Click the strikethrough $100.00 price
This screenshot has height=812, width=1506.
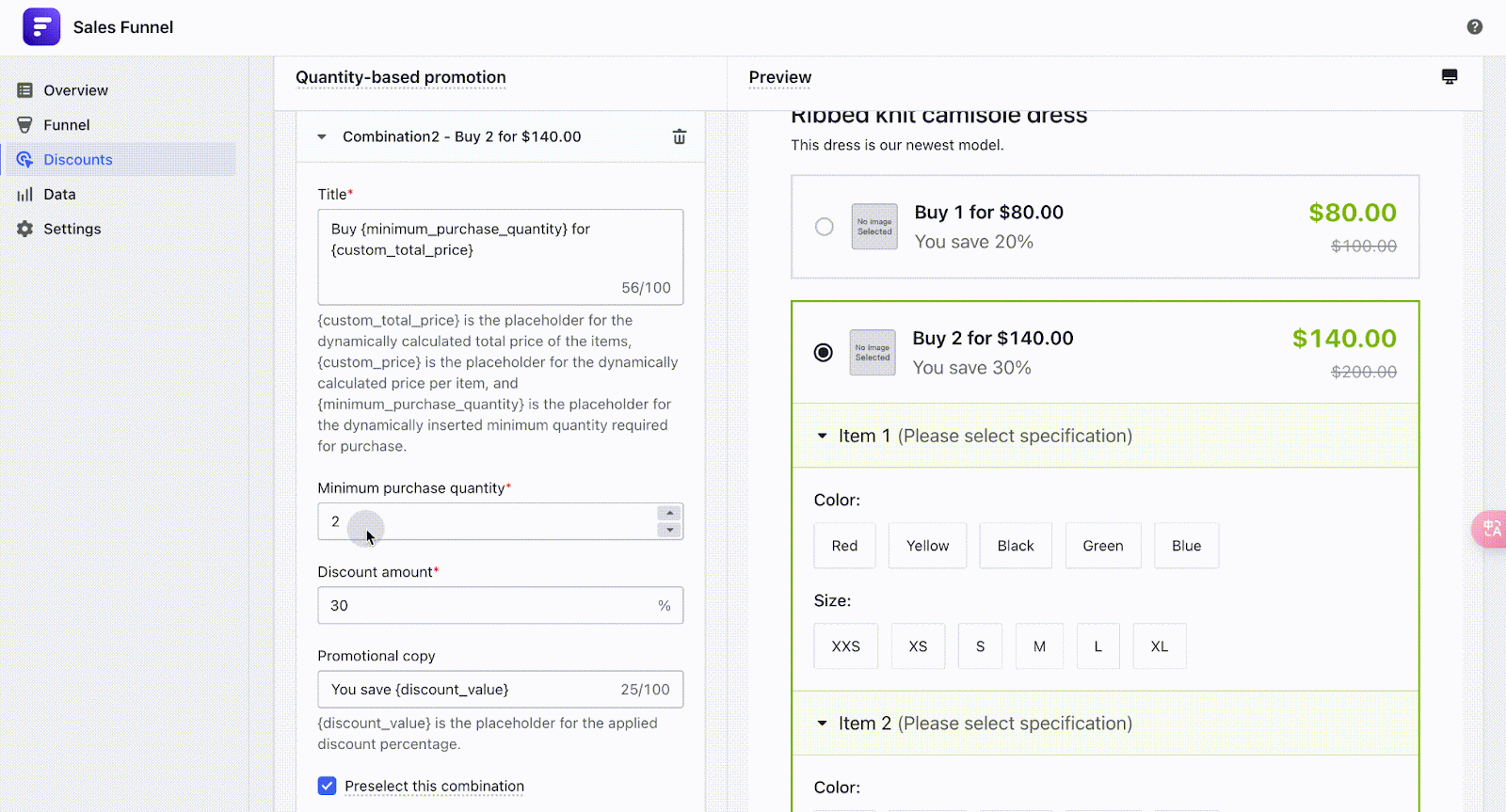pos(1364,246)
